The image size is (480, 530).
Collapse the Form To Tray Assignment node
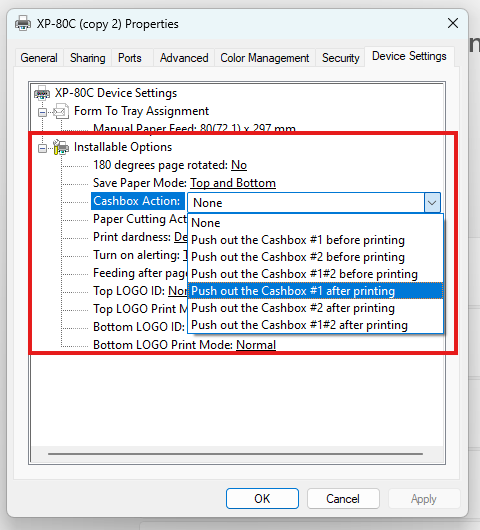coord(42,112)
